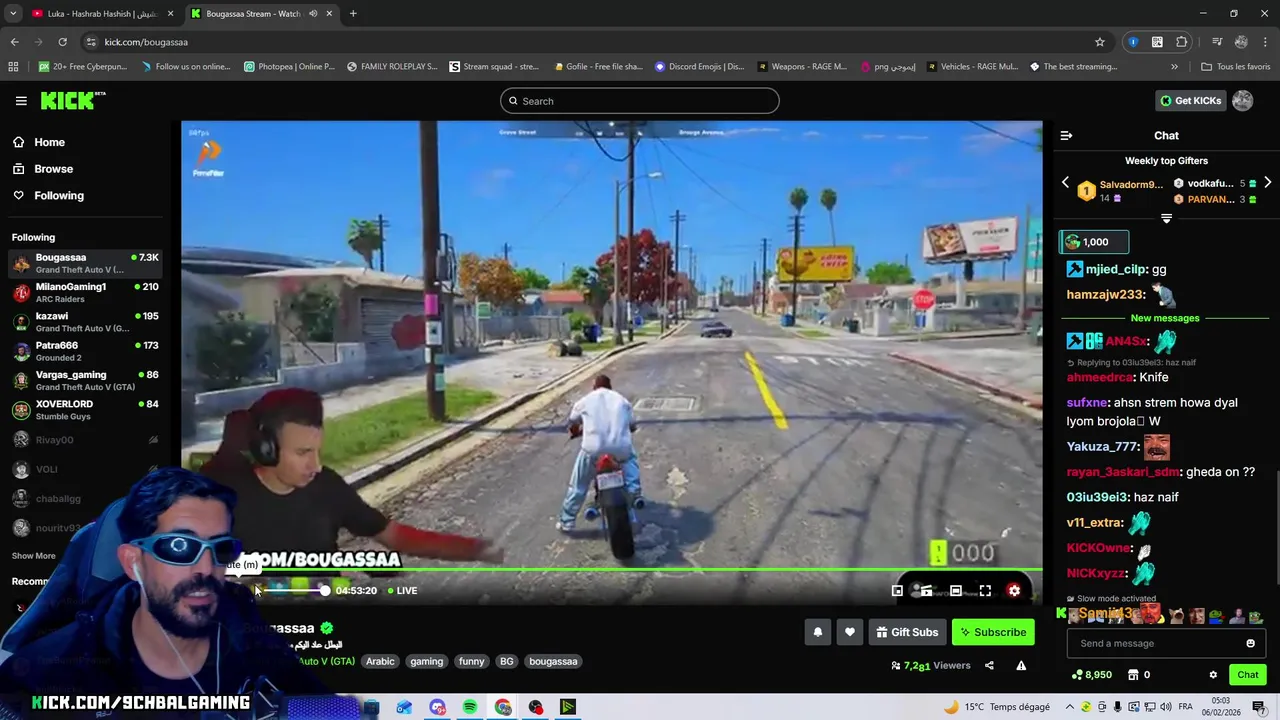1280x720 pixels.
Task: Open Bougassaa channel in Following list
Action: [x=85, y=263]
